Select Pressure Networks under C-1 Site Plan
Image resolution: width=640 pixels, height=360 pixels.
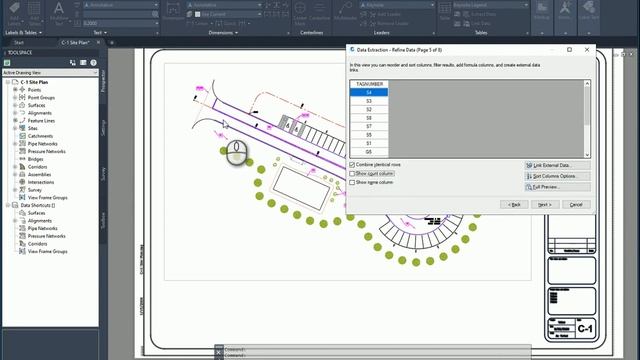pos(47,151)
